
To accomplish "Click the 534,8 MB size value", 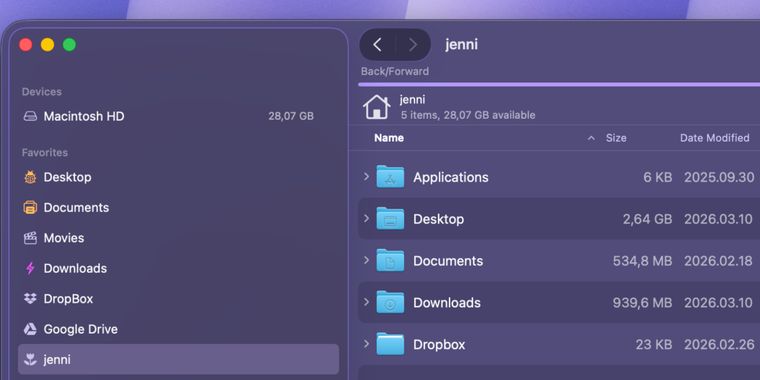I will pos(642,261).
